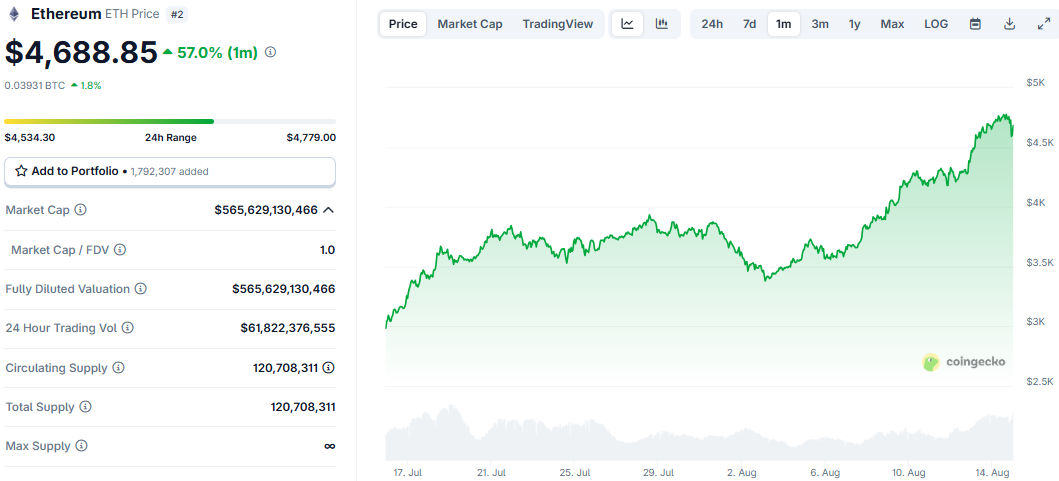
Task: Click the $4,534.30 24h low value
Action: pyautogui.click(x=30, y=138)
